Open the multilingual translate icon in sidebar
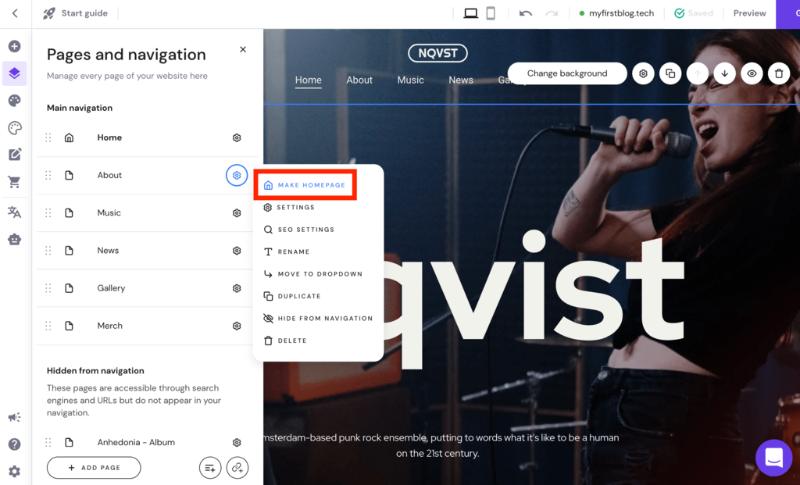 pos(14,212)
